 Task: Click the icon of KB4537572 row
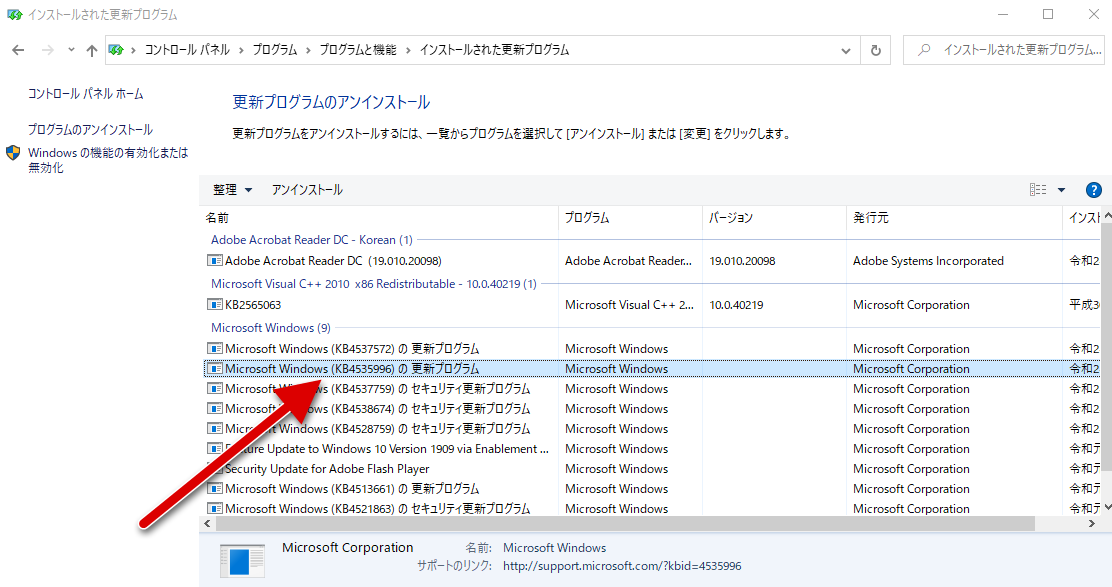214,349
